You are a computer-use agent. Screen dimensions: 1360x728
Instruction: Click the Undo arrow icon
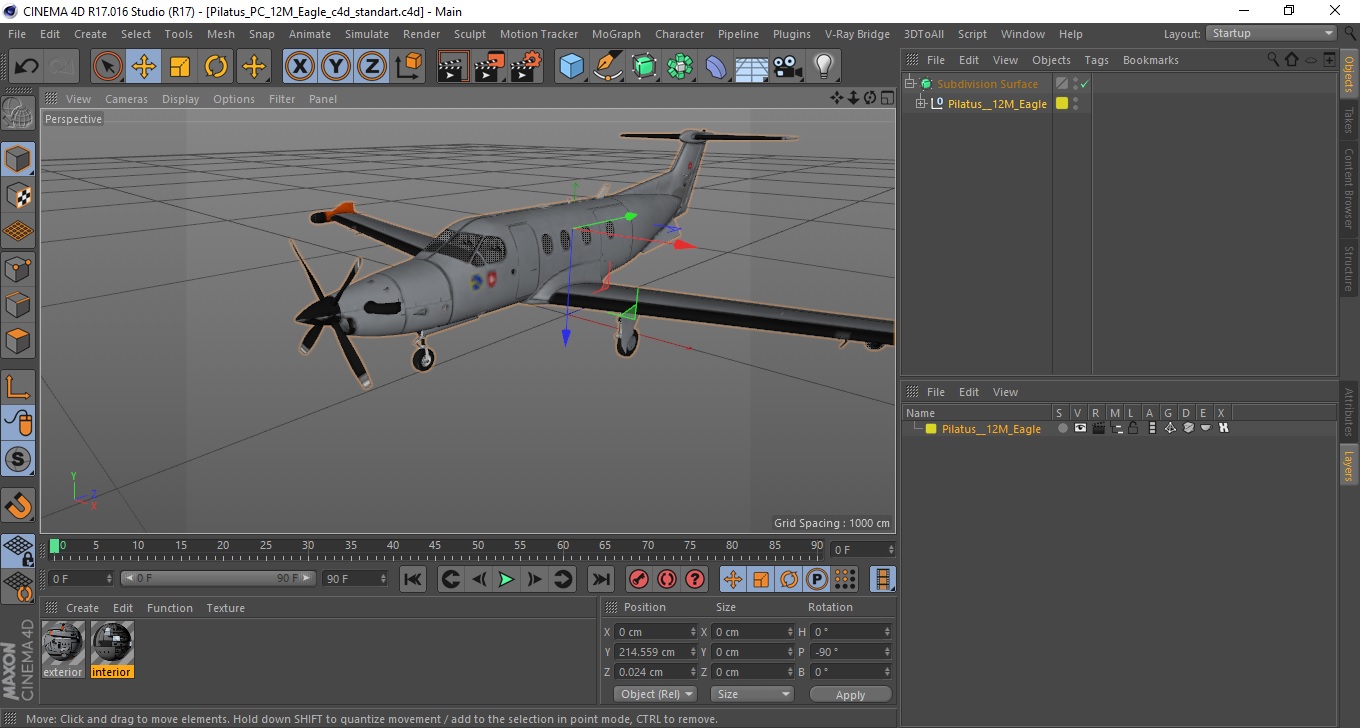point(25,67)
